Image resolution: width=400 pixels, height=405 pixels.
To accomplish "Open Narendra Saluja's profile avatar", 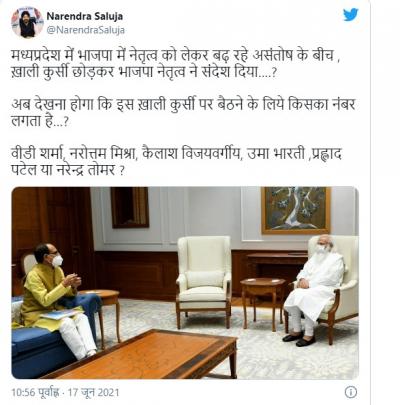I will coord(27,22).
